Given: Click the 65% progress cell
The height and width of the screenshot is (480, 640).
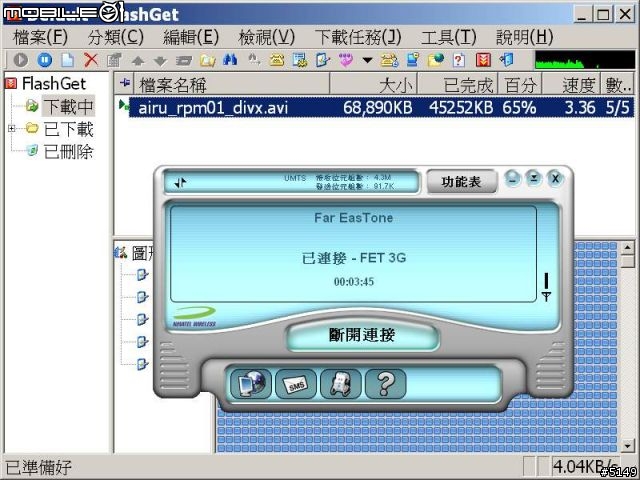Looking at the screenshot, I should click(519, 108).
